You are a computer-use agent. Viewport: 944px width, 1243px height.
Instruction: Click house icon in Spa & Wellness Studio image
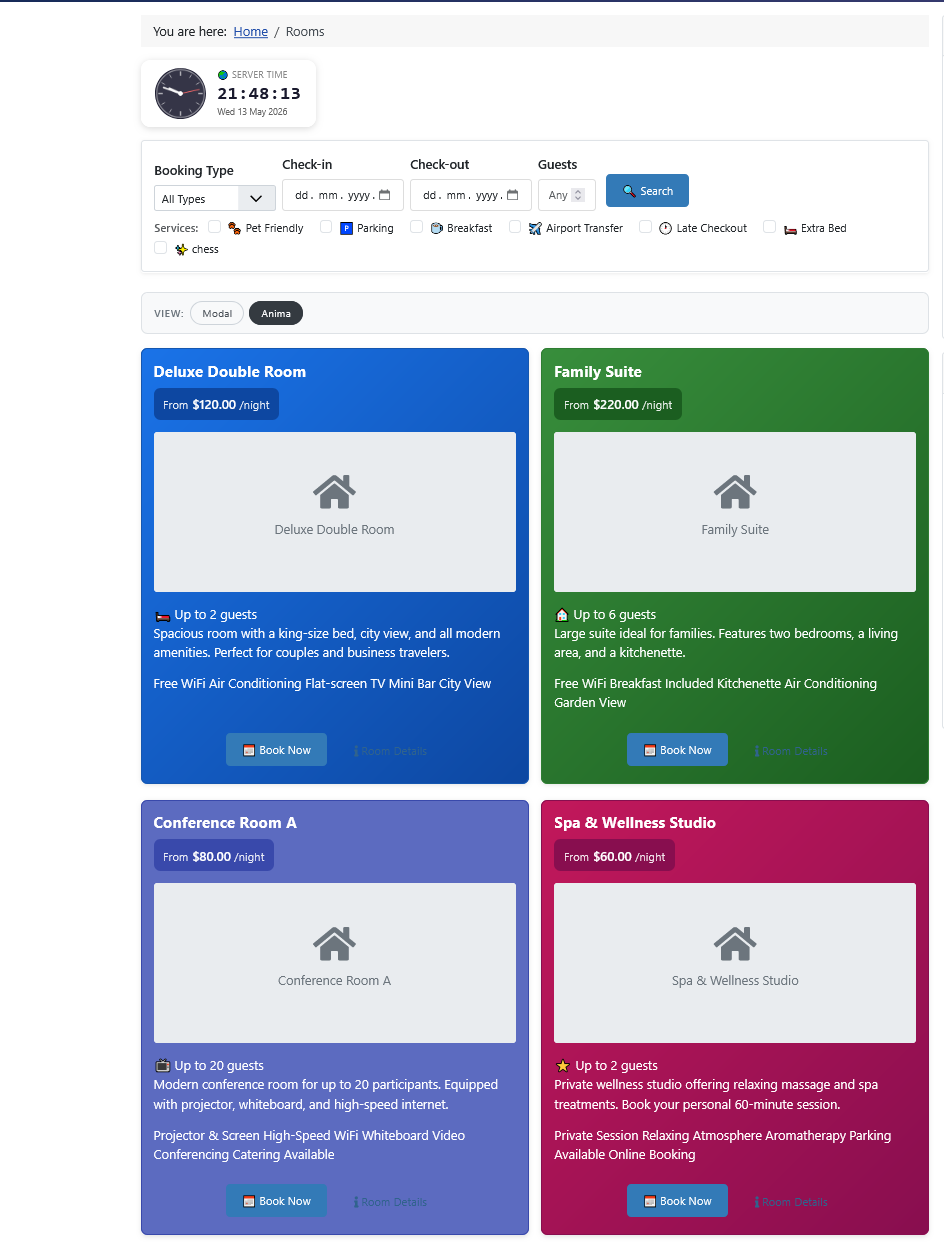[735, 942]
